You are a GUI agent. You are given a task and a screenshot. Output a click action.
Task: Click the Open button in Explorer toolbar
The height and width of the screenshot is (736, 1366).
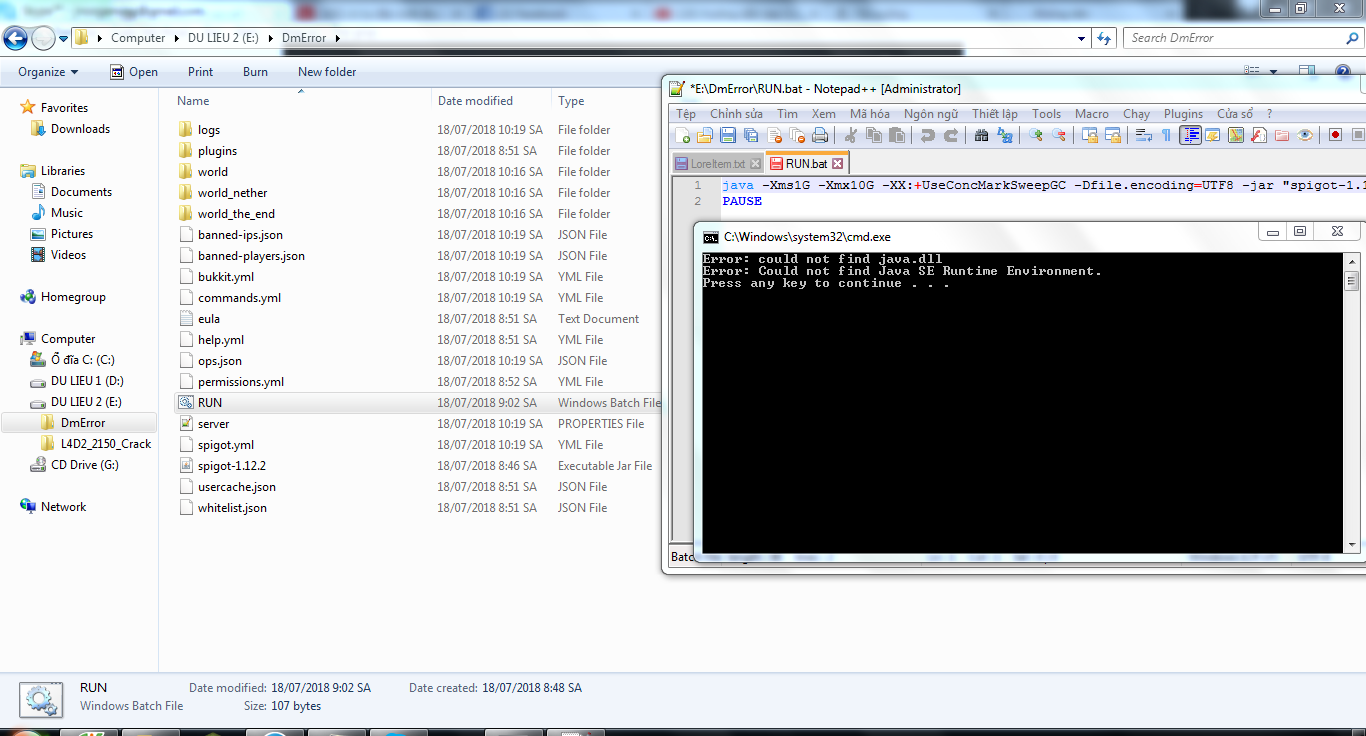[134, 72]
